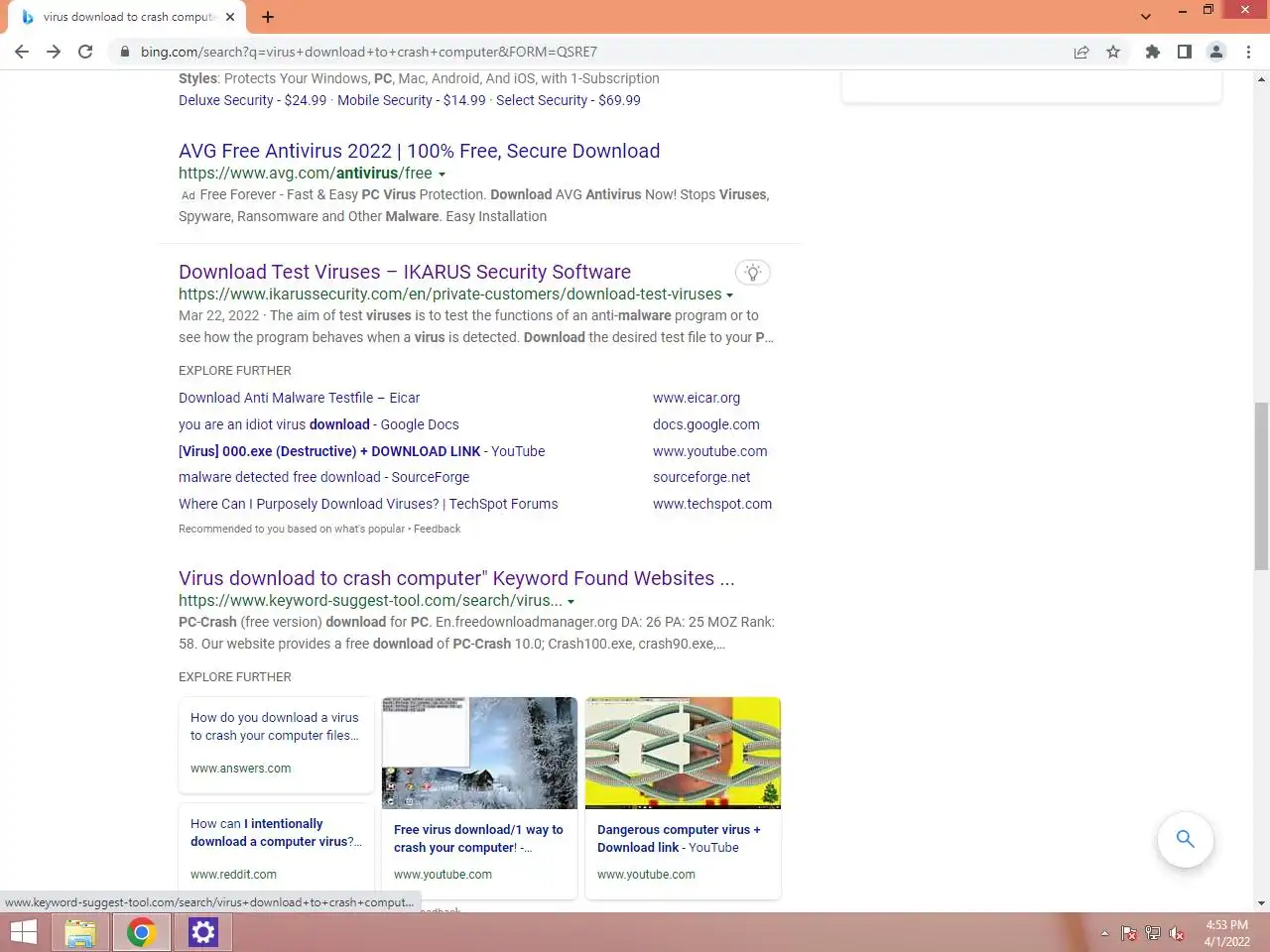
Task: Click the lightbulb insights icon beside IKARUS result
Action: pos(753,273)
